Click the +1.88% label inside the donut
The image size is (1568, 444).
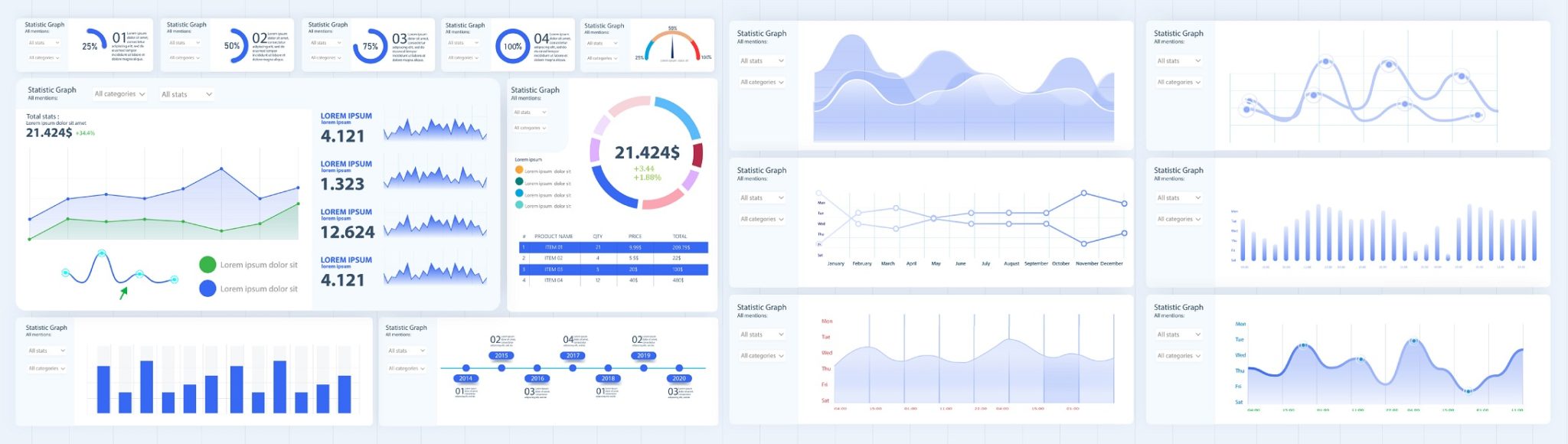[647, 178]
